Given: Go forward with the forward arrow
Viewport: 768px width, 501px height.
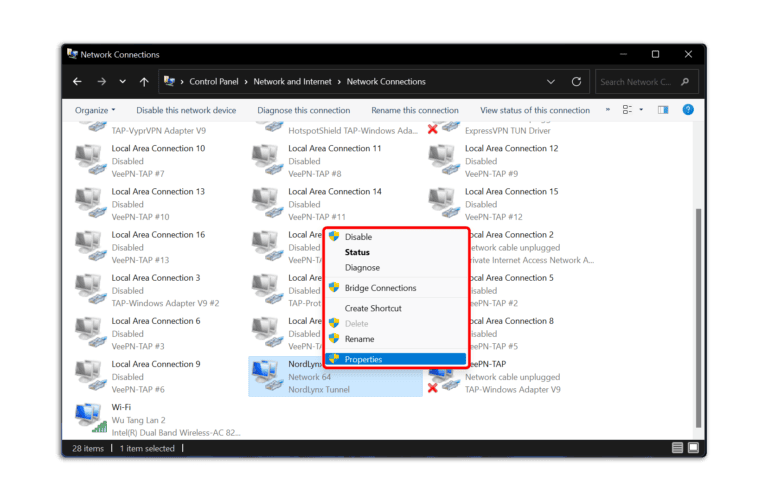Looking at the screenshot, I should click(x=101, y=82).
